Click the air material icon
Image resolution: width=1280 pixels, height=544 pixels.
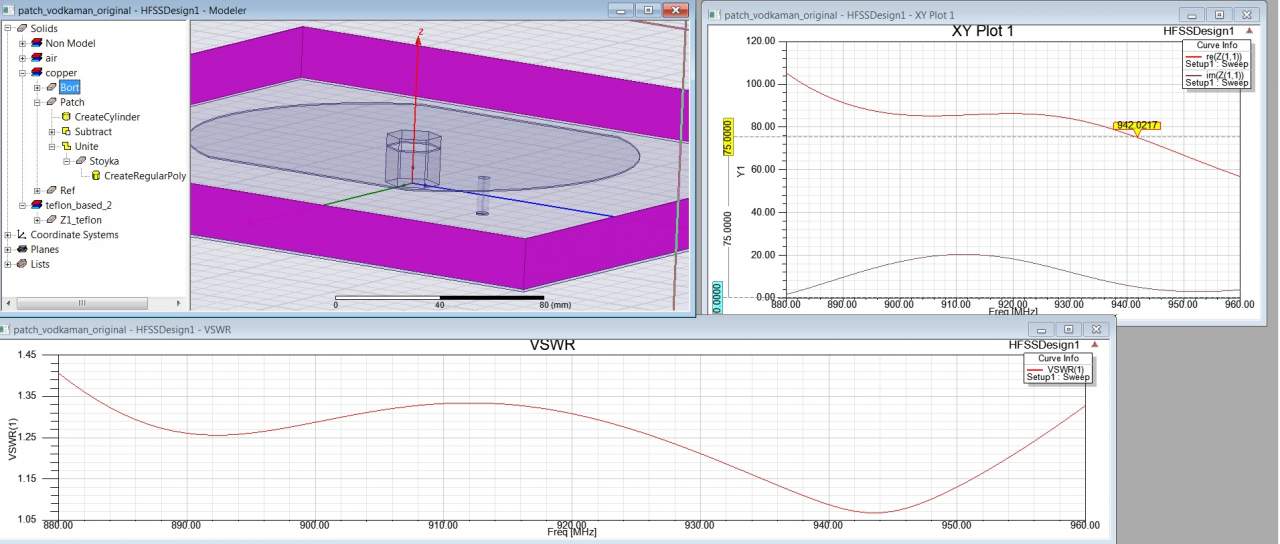click(x=36, y=58)
